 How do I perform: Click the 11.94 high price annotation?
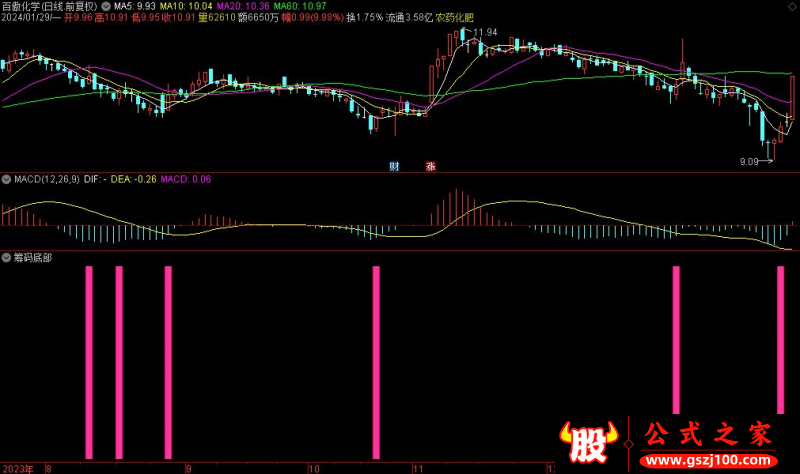pyautogui.click(x=484, y=33)
